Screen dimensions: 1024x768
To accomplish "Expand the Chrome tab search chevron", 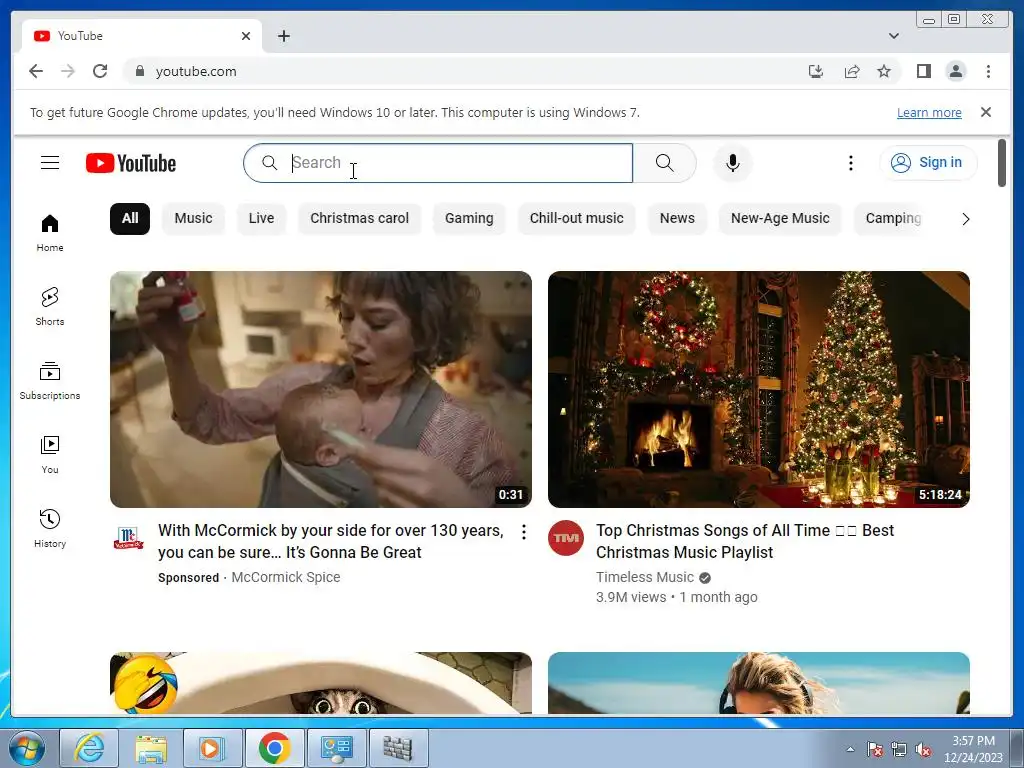I will pyautogui.click(x=893, y=36).
